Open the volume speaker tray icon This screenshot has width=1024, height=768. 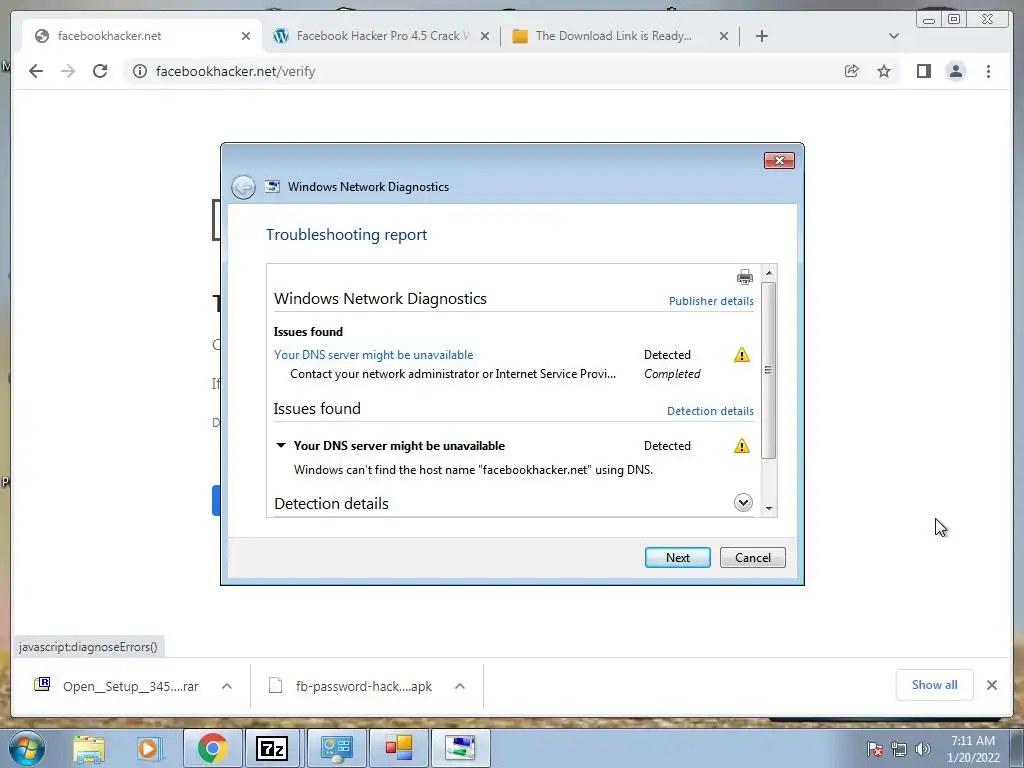(x=923, y=749)
